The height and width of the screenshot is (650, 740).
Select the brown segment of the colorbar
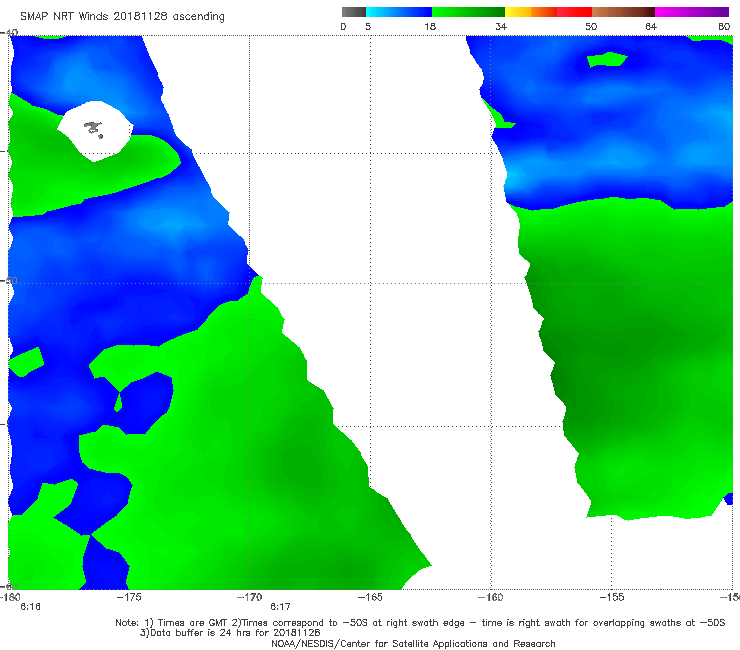point(623,12)
